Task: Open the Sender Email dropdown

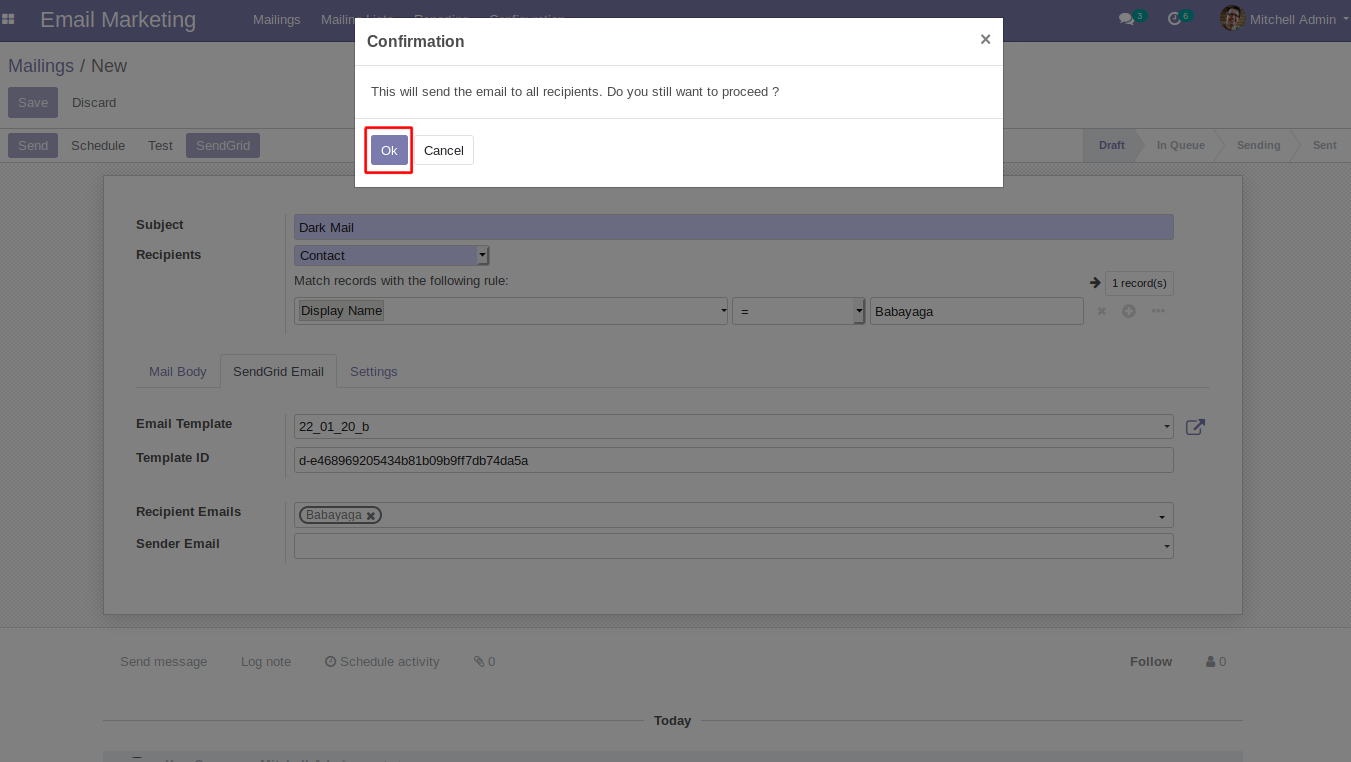Action: (x=734, y=546)
